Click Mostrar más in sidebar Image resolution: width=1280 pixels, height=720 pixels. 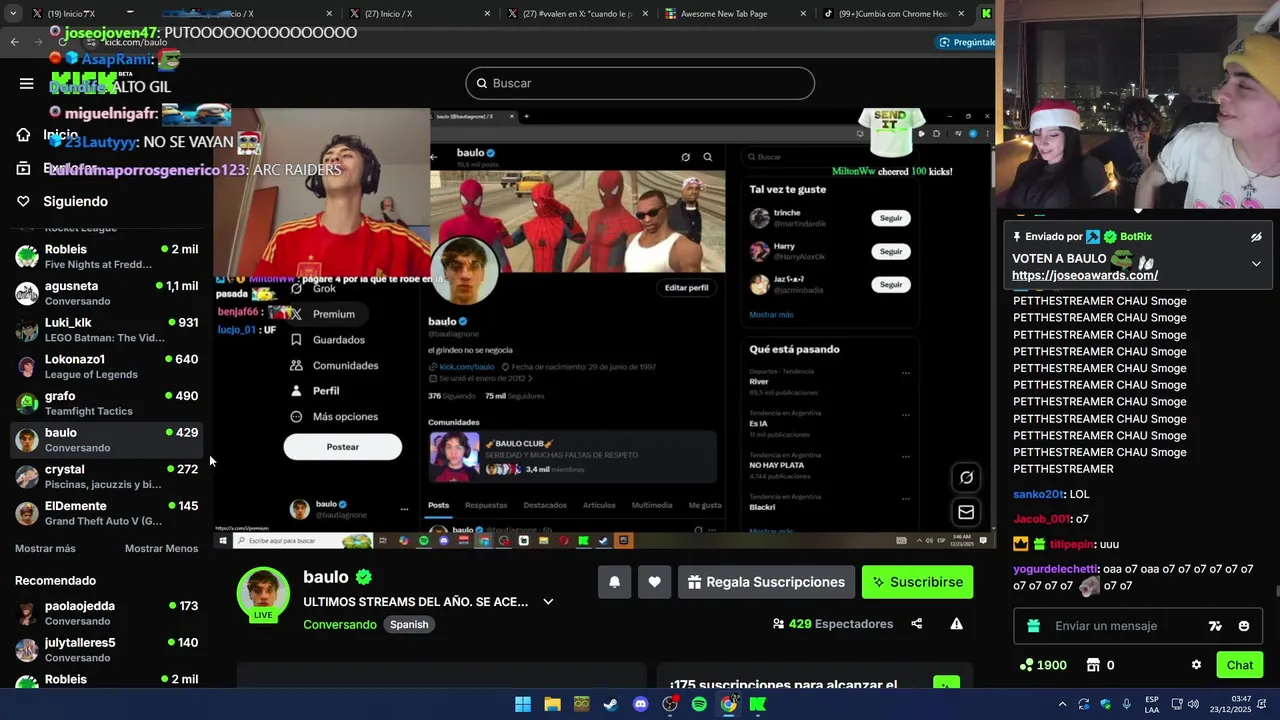pos(45,548)
